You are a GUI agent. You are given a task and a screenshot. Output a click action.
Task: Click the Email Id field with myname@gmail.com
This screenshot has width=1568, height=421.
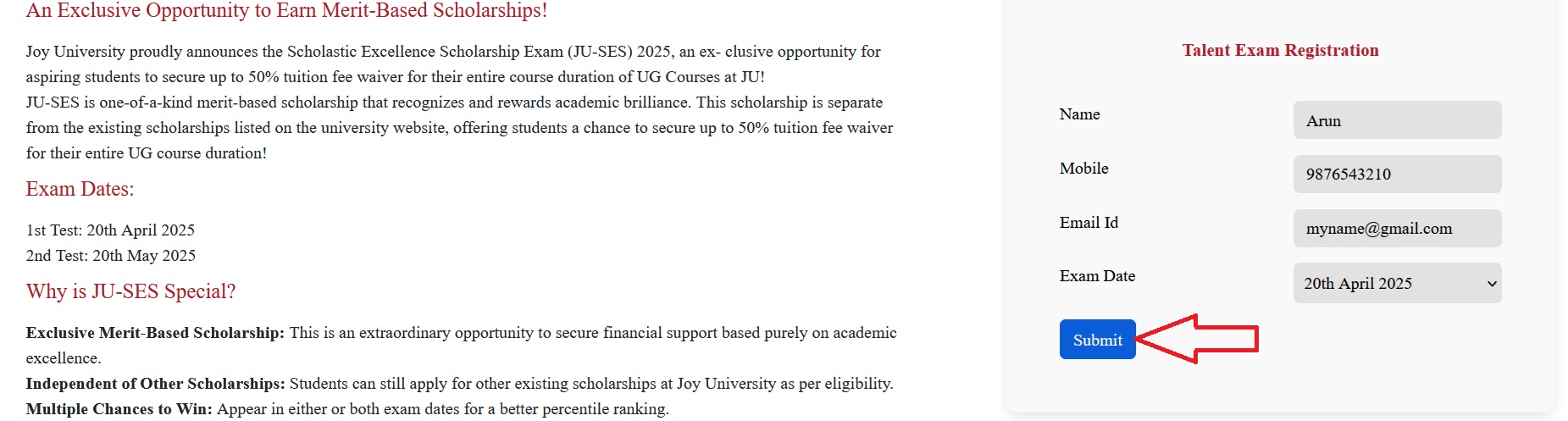pos(1396,228)
